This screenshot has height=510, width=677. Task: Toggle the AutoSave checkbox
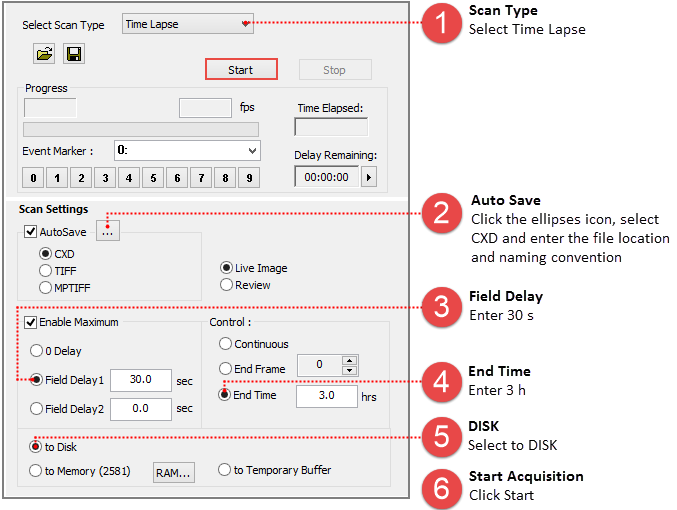pos(30,232)
